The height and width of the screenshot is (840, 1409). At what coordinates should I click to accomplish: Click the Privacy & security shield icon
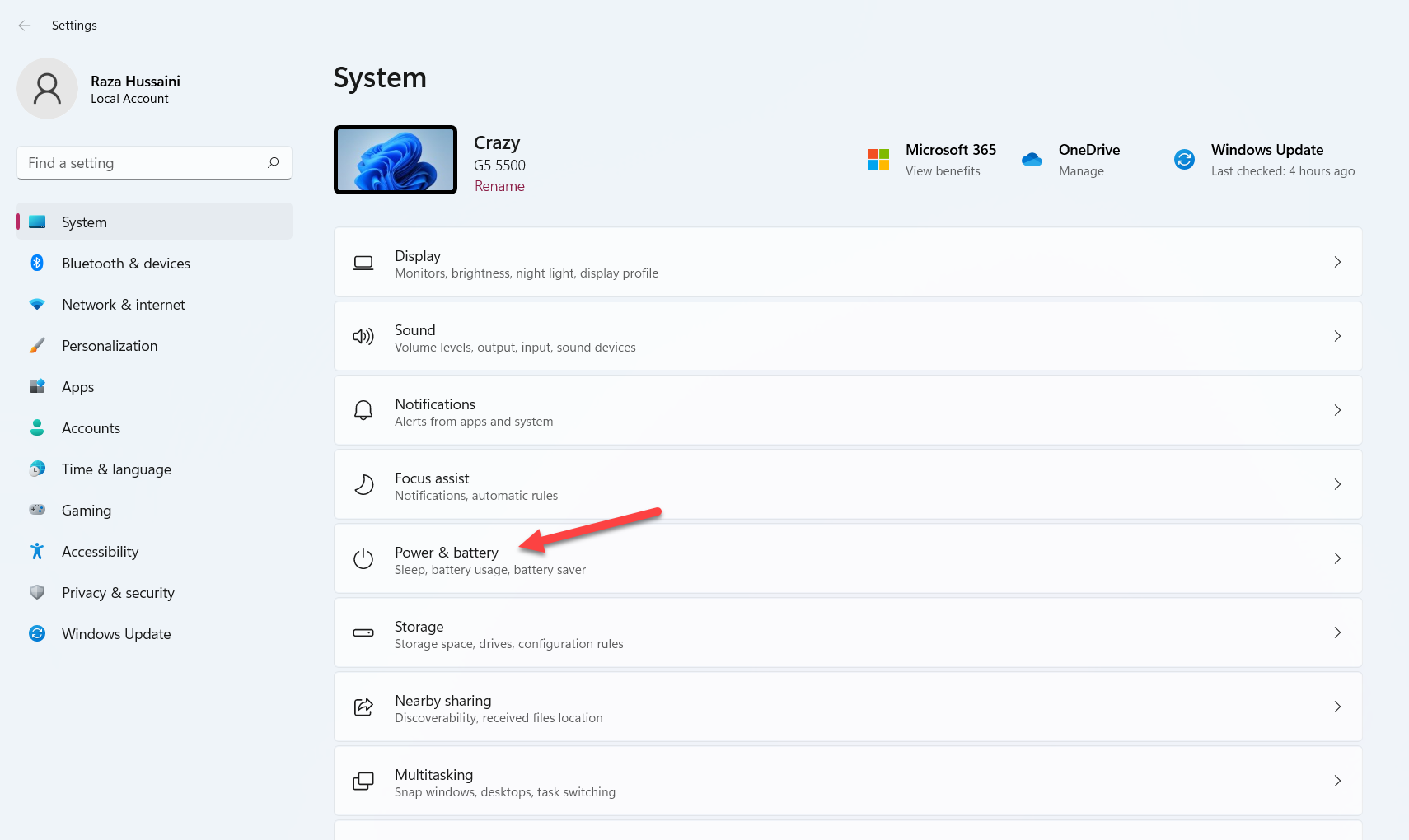(x=37, y=593)
